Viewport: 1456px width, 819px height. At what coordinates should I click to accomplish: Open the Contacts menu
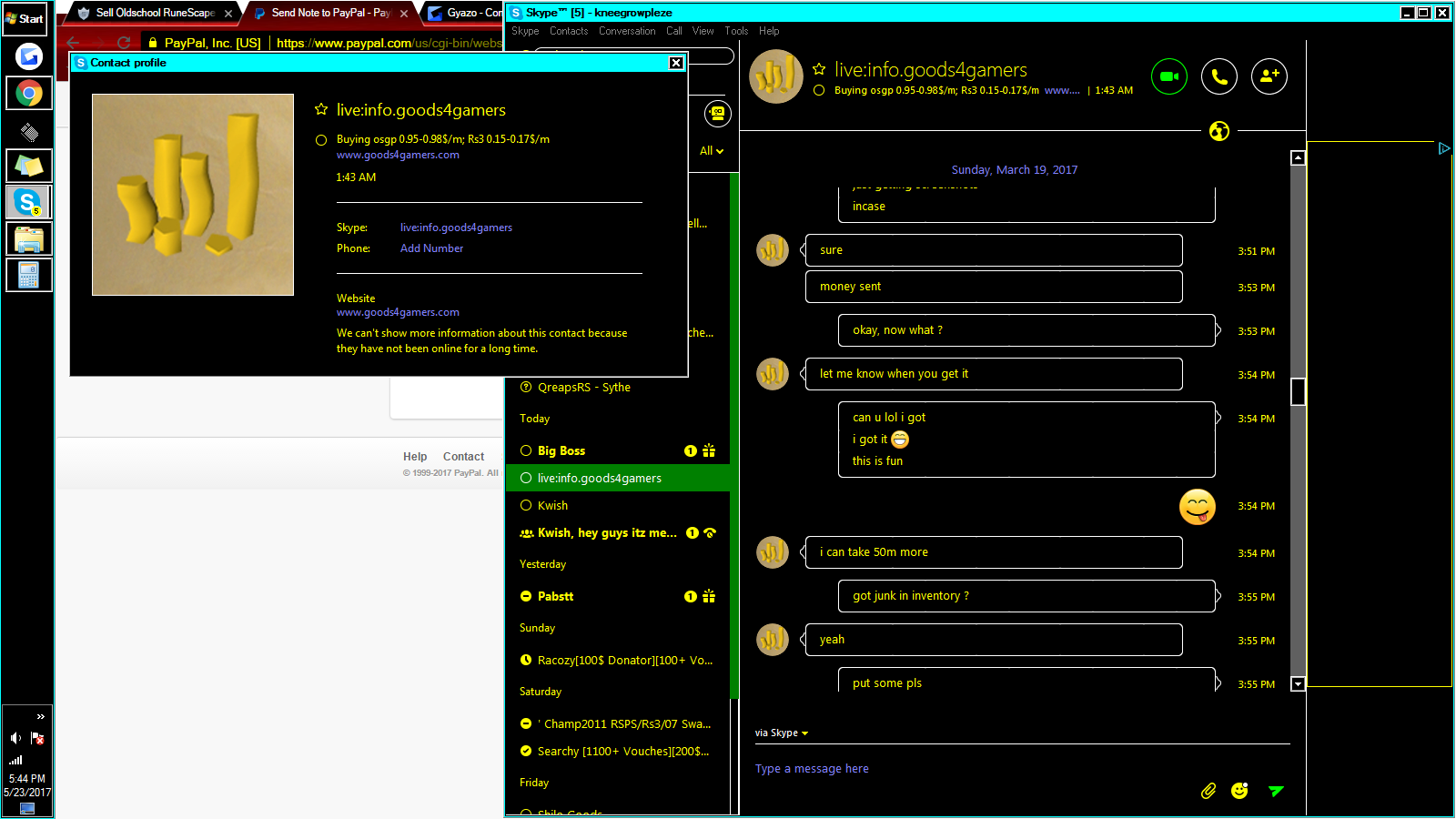point(569,31)
